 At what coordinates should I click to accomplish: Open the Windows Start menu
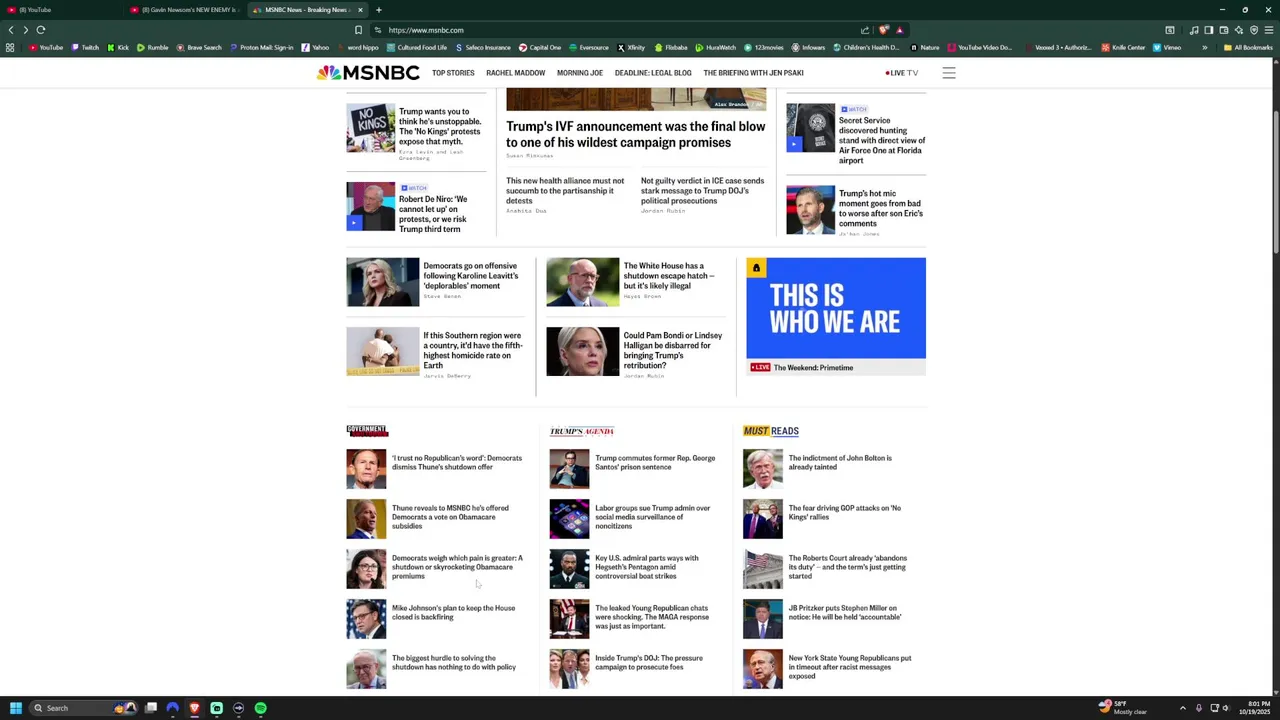[x=15, y=708]
